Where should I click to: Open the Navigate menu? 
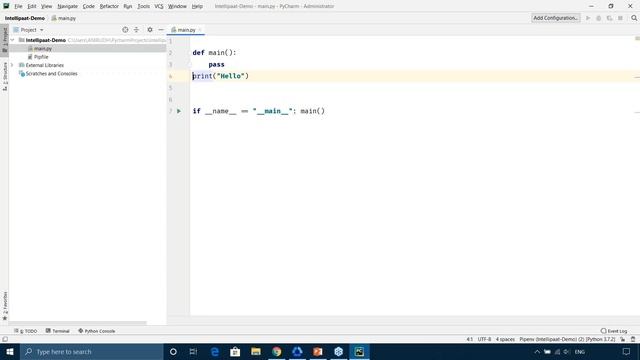[67, 6]
